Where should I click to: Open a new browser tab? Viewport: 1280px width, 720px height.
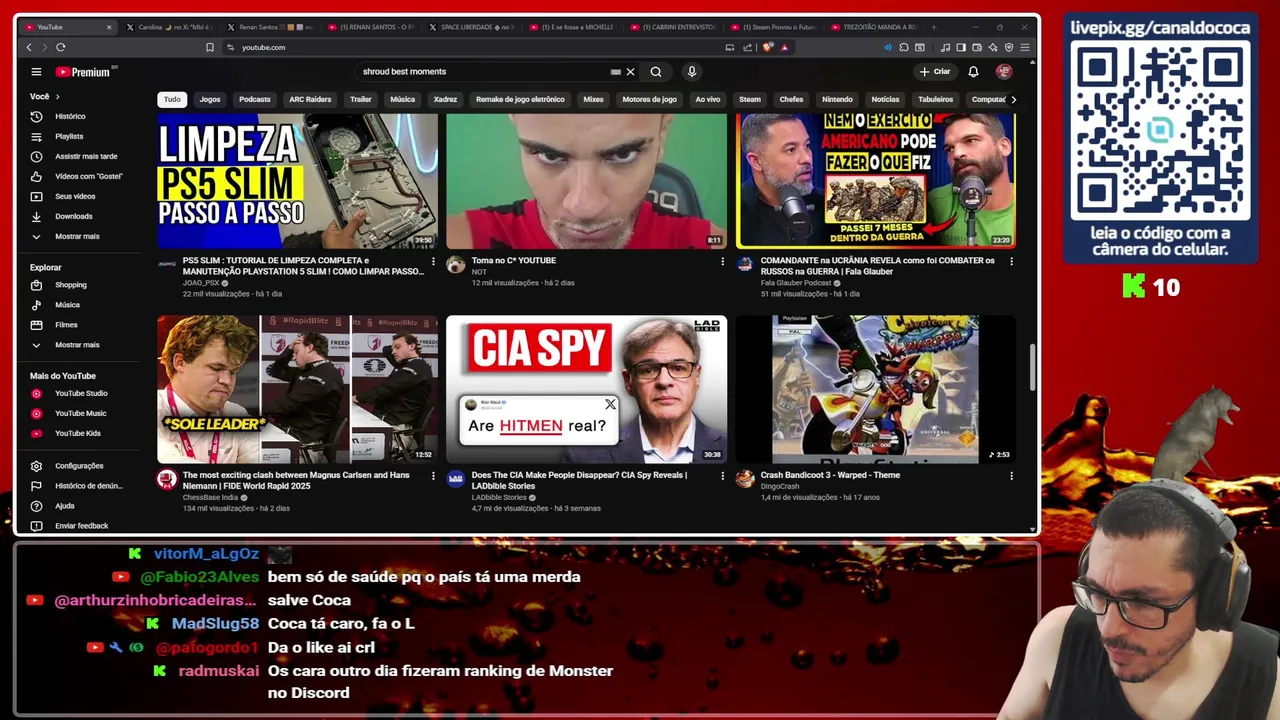click(x=934, y=27)
